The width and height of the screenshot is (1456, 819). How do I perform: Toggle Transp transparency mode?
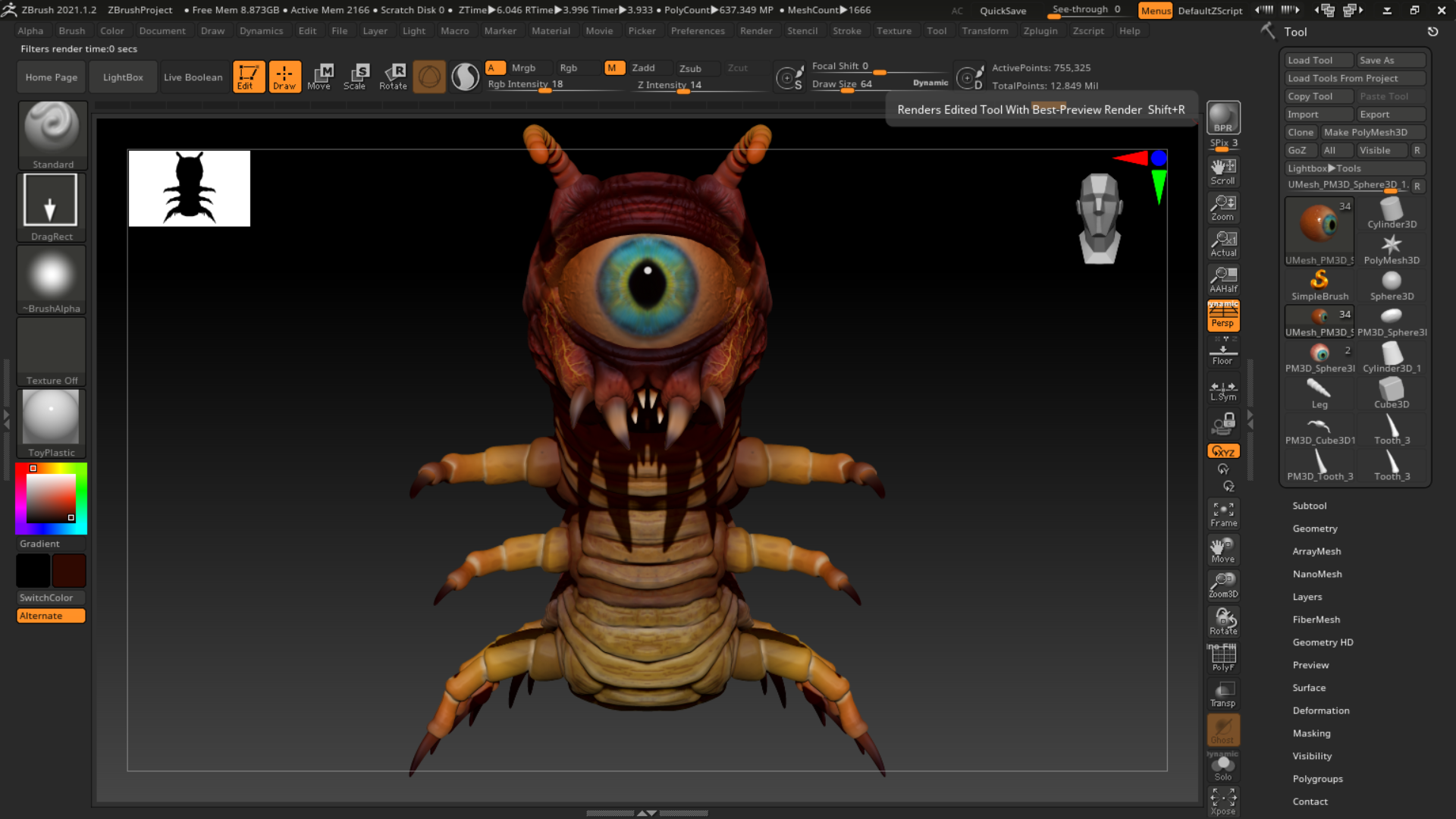click(x=1222, y=693)
